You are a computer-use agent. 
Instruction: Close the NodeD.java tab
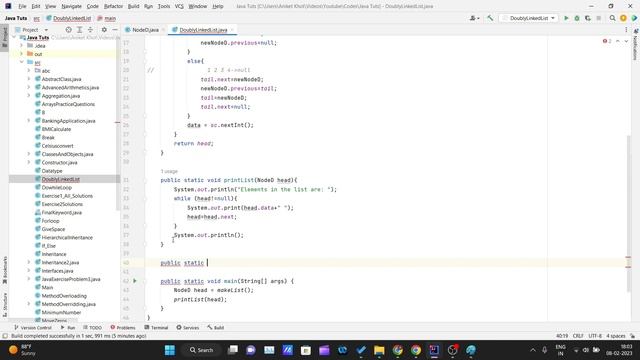click(163, 30)
